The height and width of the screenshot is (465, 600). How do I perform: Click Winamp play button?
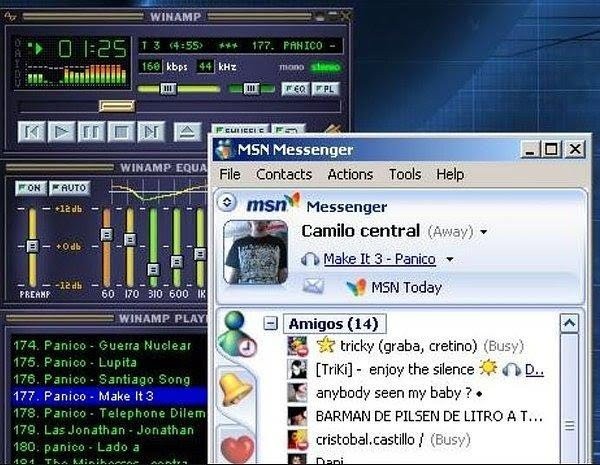pyautogui.click(x=61, y=132)
